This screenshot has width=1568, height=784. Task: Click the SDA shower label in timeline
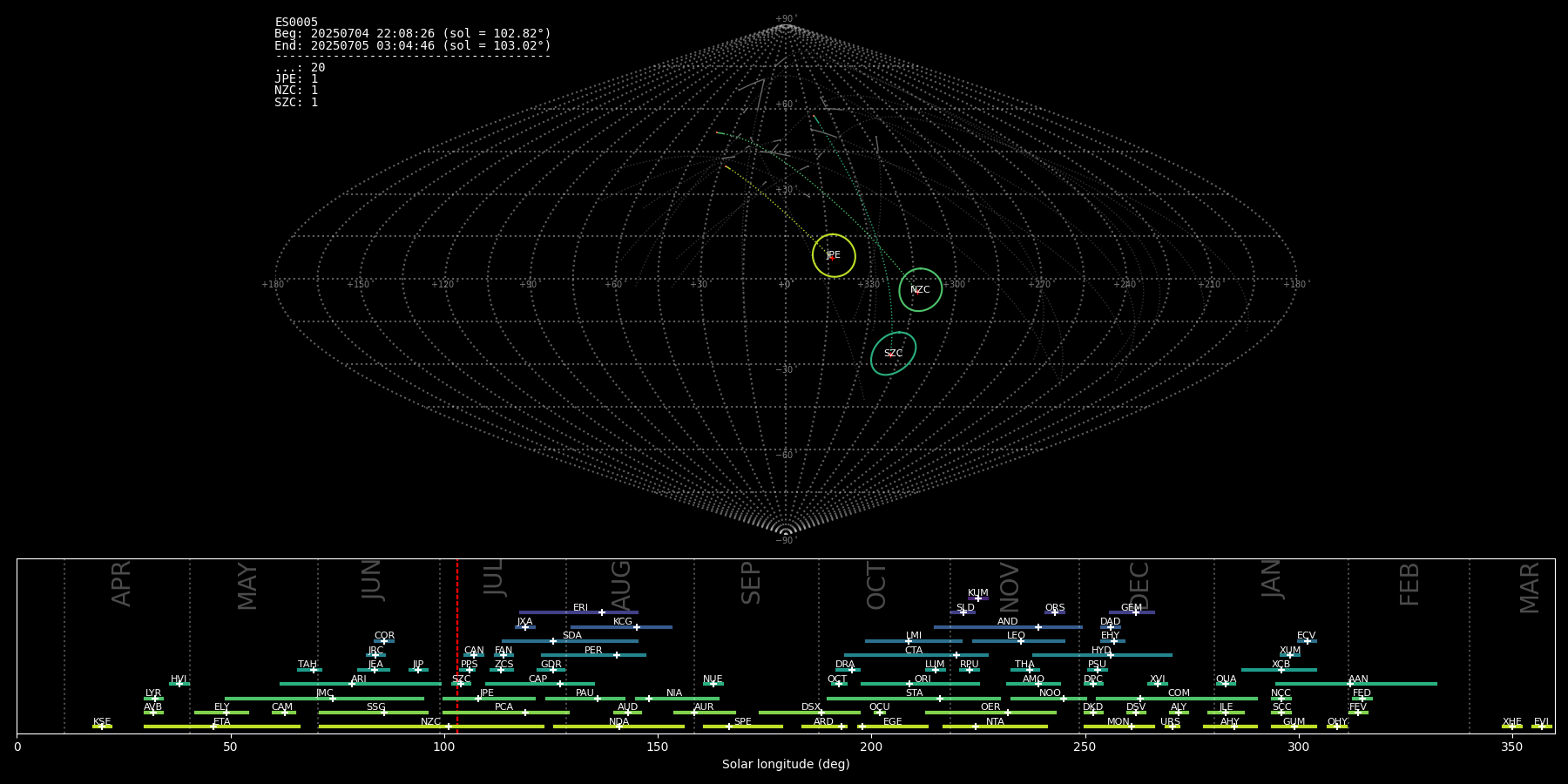(572, 636)
